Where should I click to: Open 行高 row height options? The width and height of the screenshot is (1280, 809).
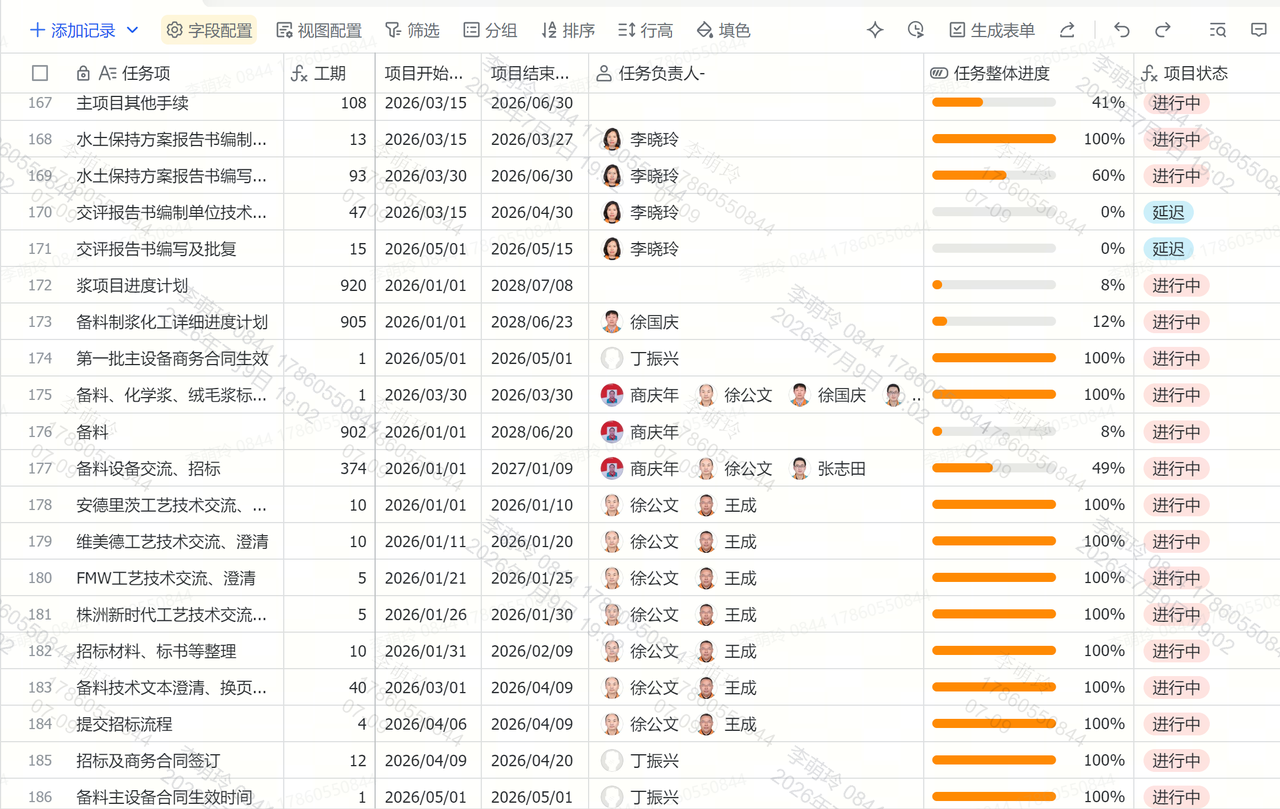tap(645, 30)
